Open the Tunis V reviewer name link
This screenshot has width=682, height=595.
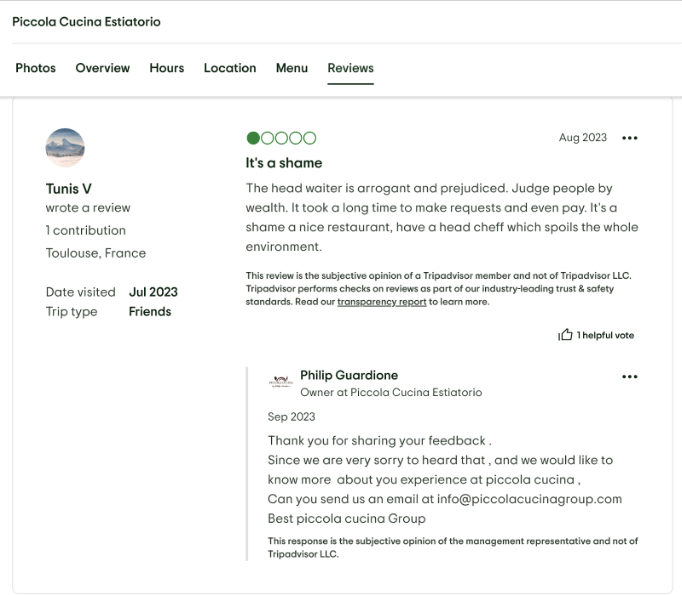tap(69, 189)
